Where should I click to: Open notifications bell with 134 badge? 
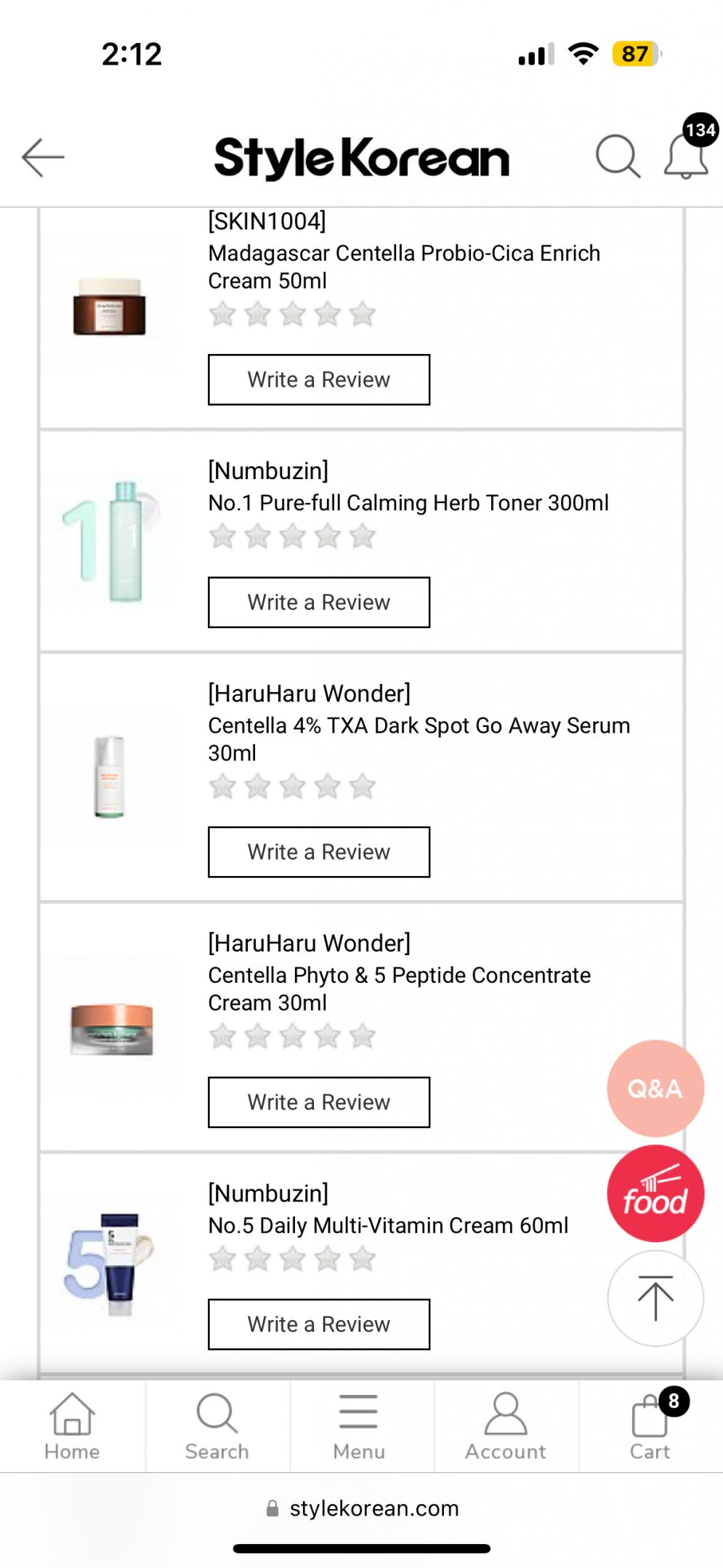[x=685, y=156]
